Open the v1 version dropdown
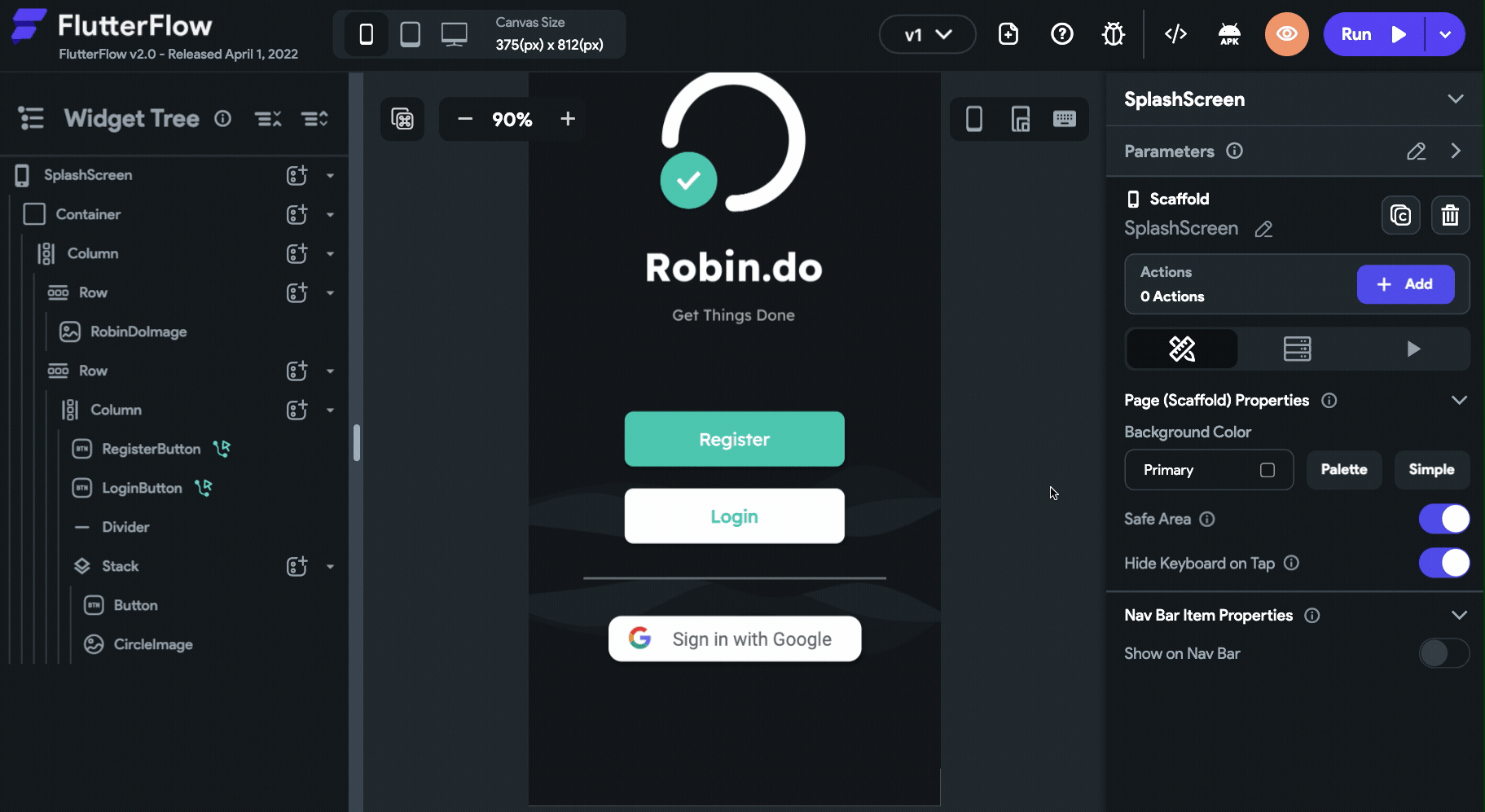1485x812 pixels. (926, 33)
